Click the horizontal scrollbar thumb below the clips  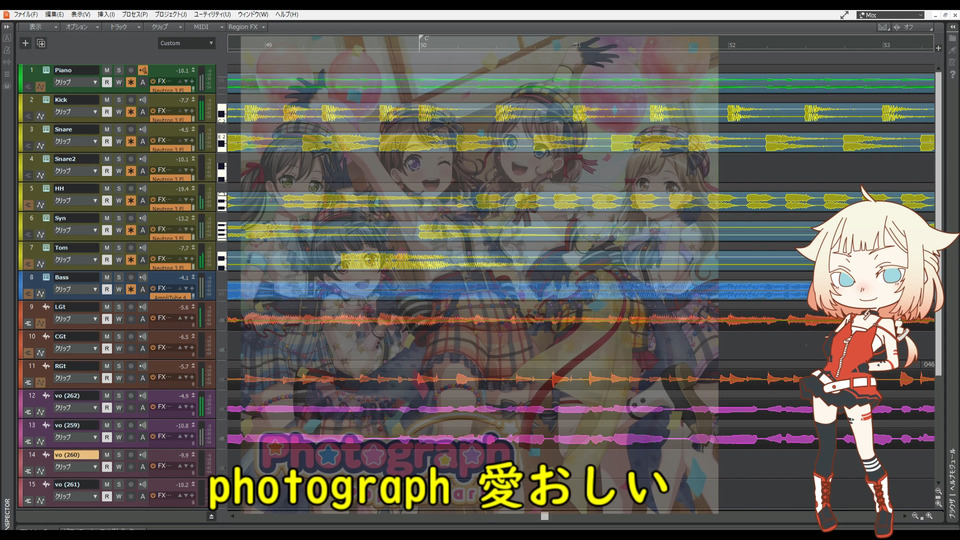[544, 516]
